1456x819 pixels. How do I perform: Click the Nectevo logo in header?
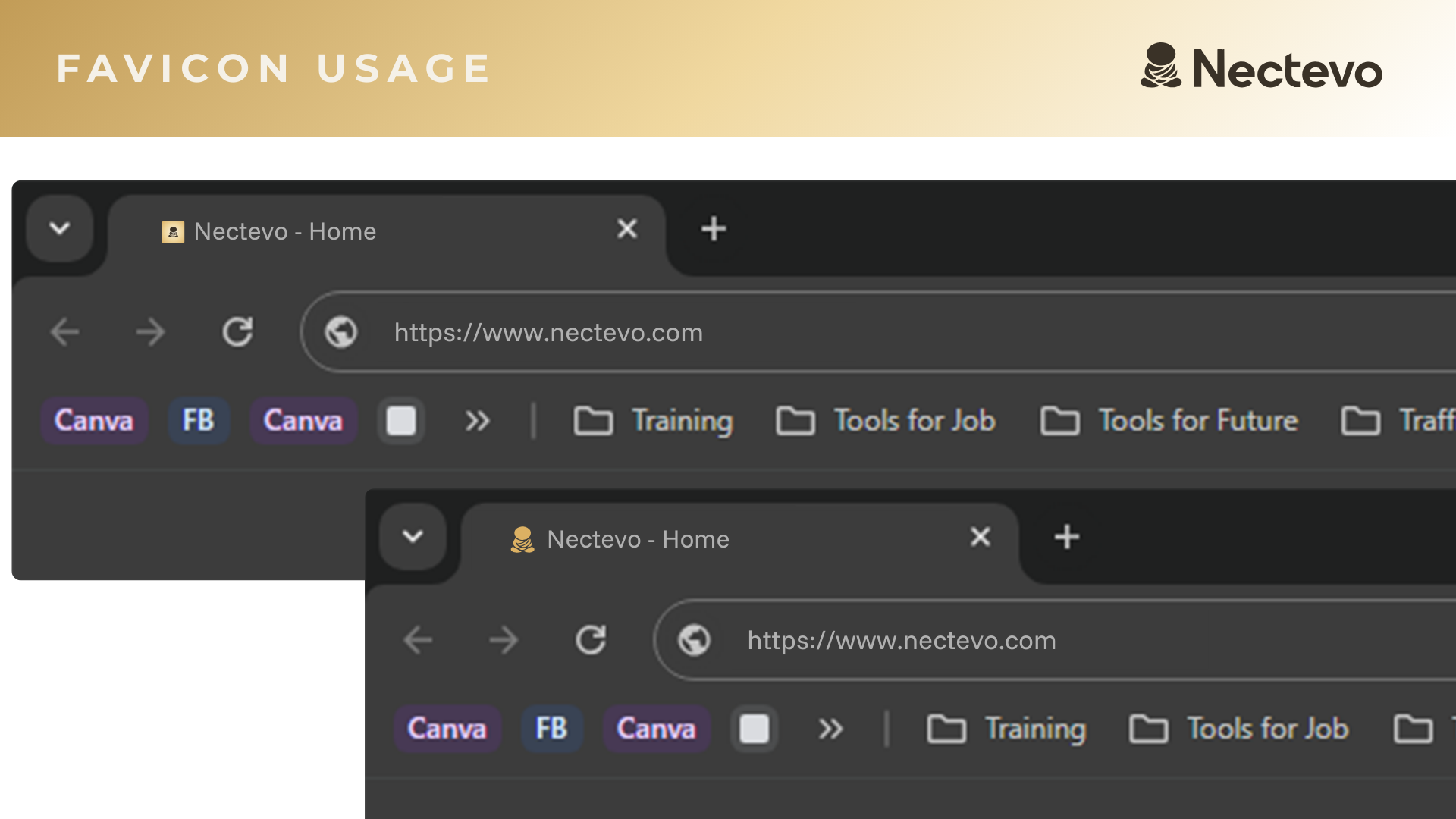point(1261,68)
